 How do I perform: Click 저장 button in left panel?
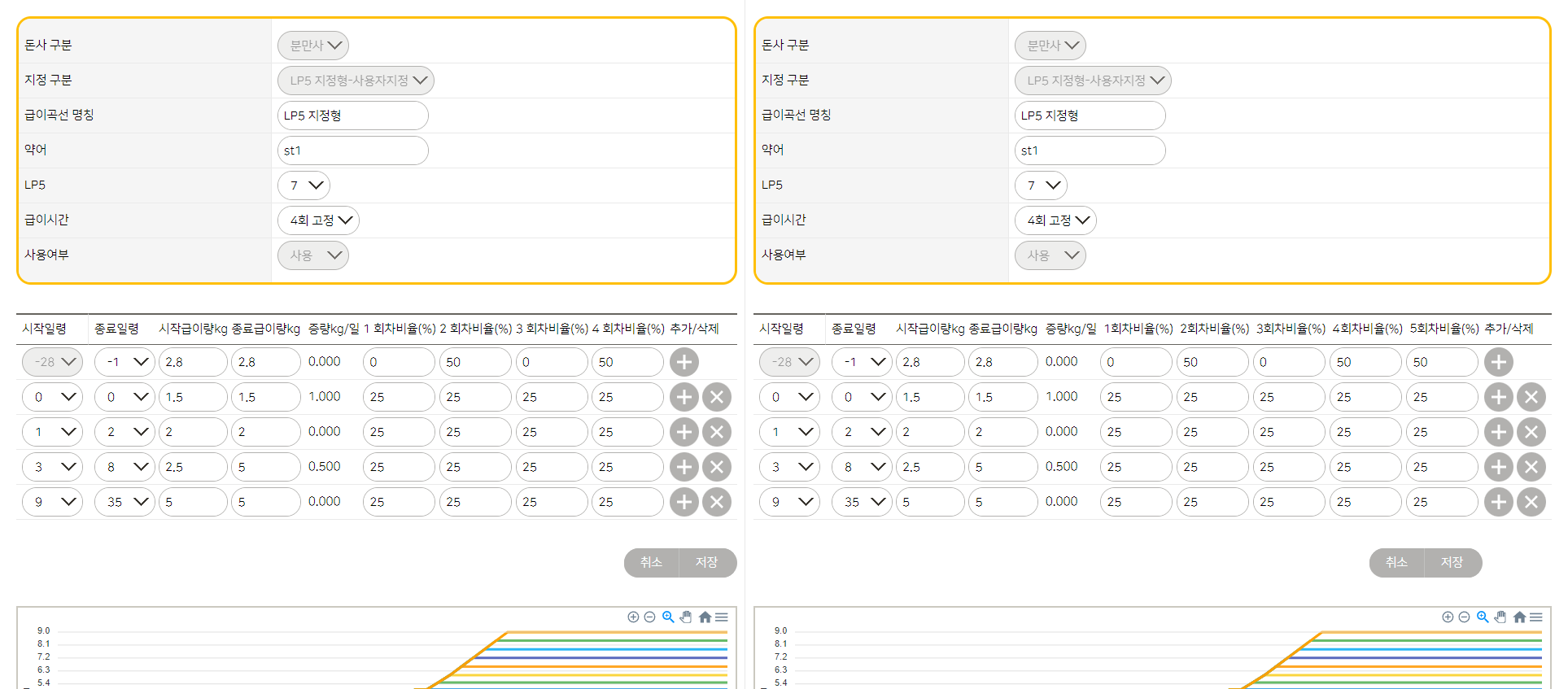coord(707,563)
